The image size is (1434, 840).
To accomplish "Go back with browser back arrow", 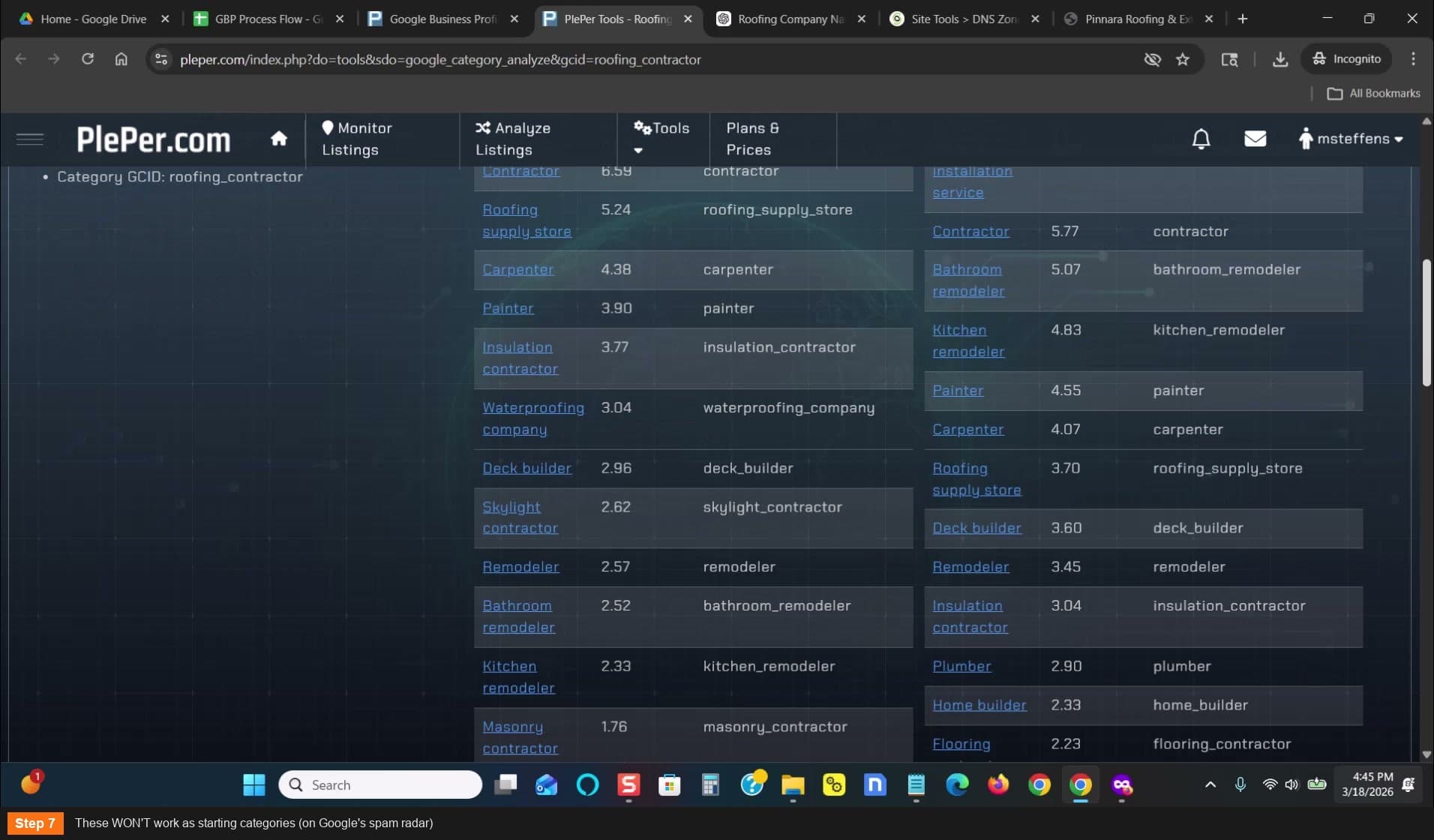I will (21, 59).
